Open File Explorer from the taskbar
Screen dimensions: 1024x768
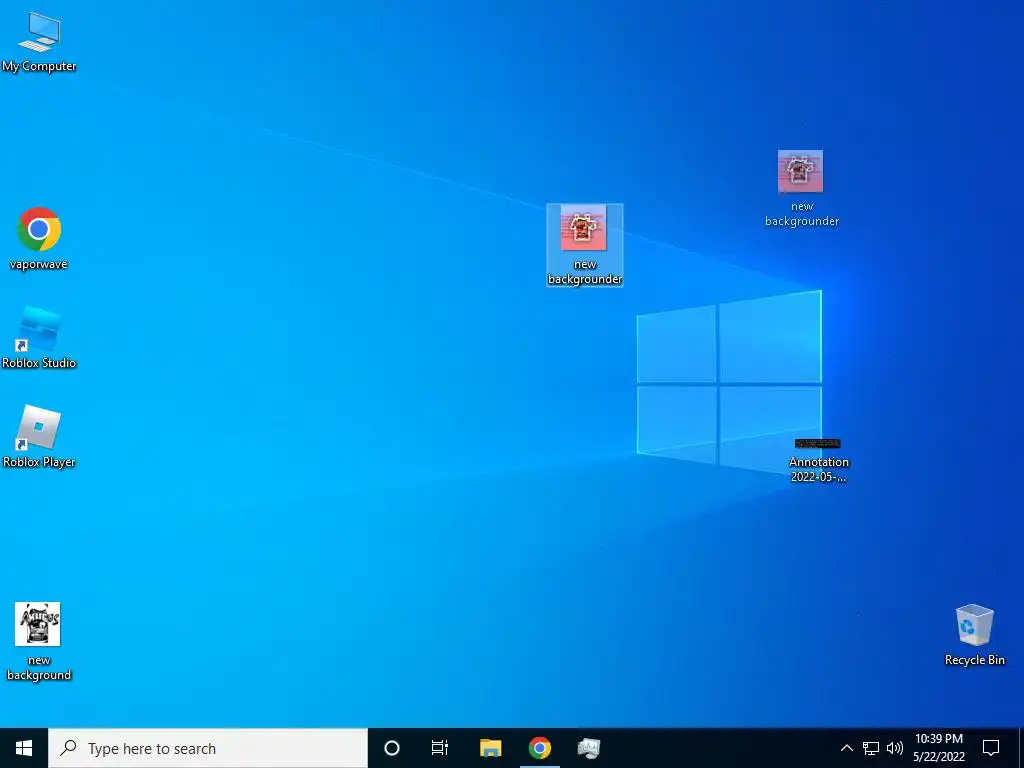490,748
